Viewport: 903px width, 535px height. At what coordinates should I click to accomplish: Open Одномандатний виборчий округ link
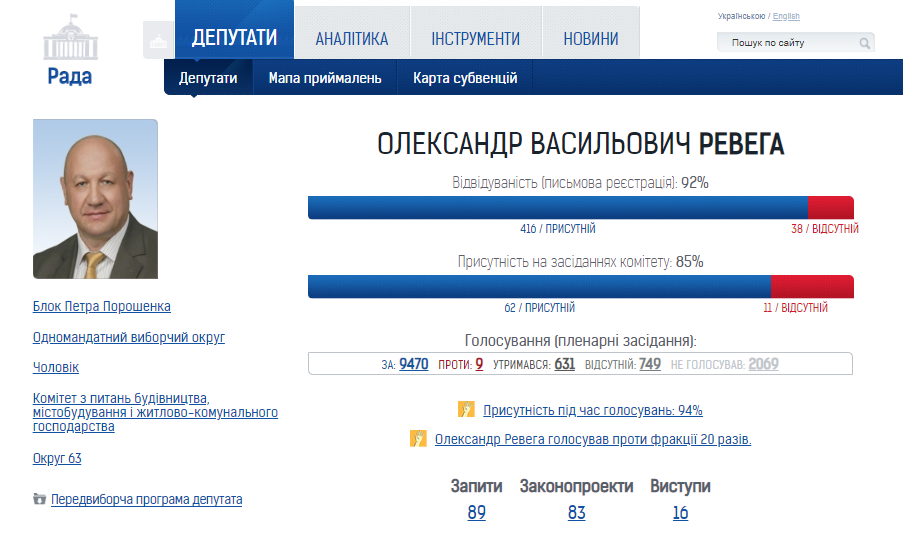[128, 337]
